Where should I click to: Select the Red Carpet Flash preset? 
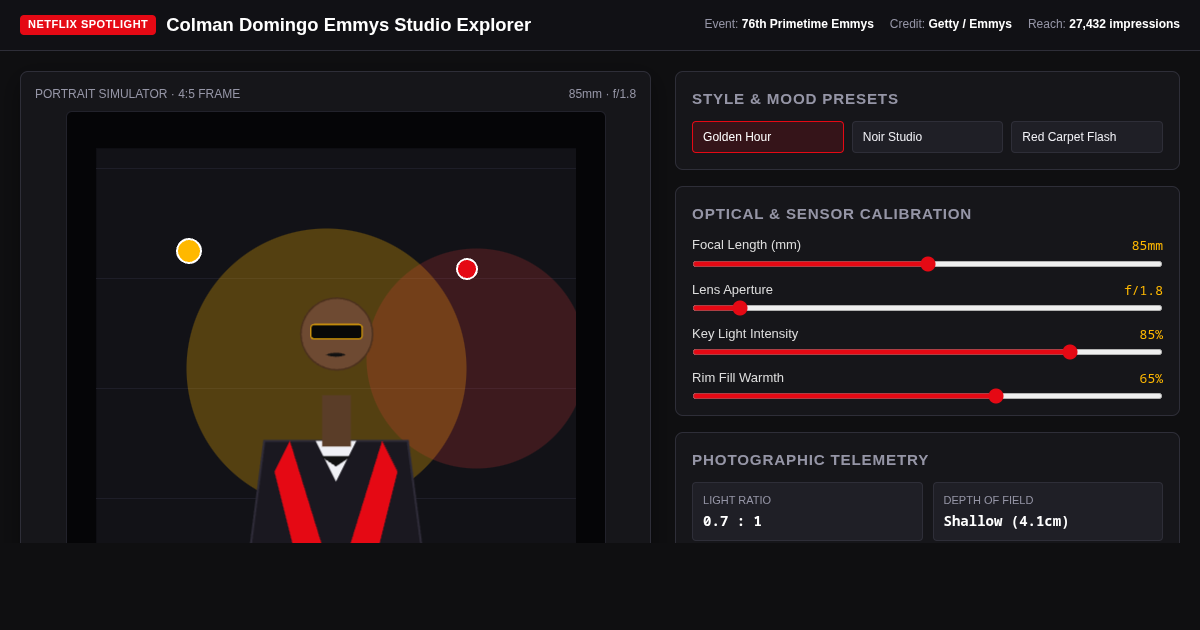coord(1087,137)
